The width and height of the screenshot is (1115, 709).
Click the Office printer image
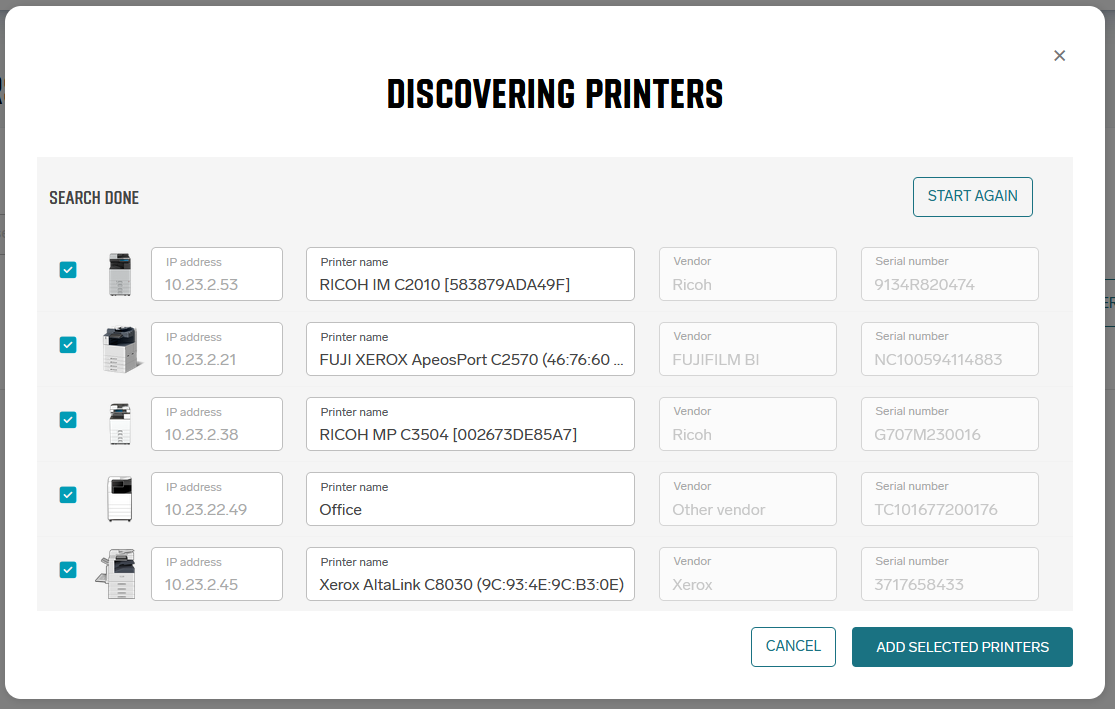[120, 499]
